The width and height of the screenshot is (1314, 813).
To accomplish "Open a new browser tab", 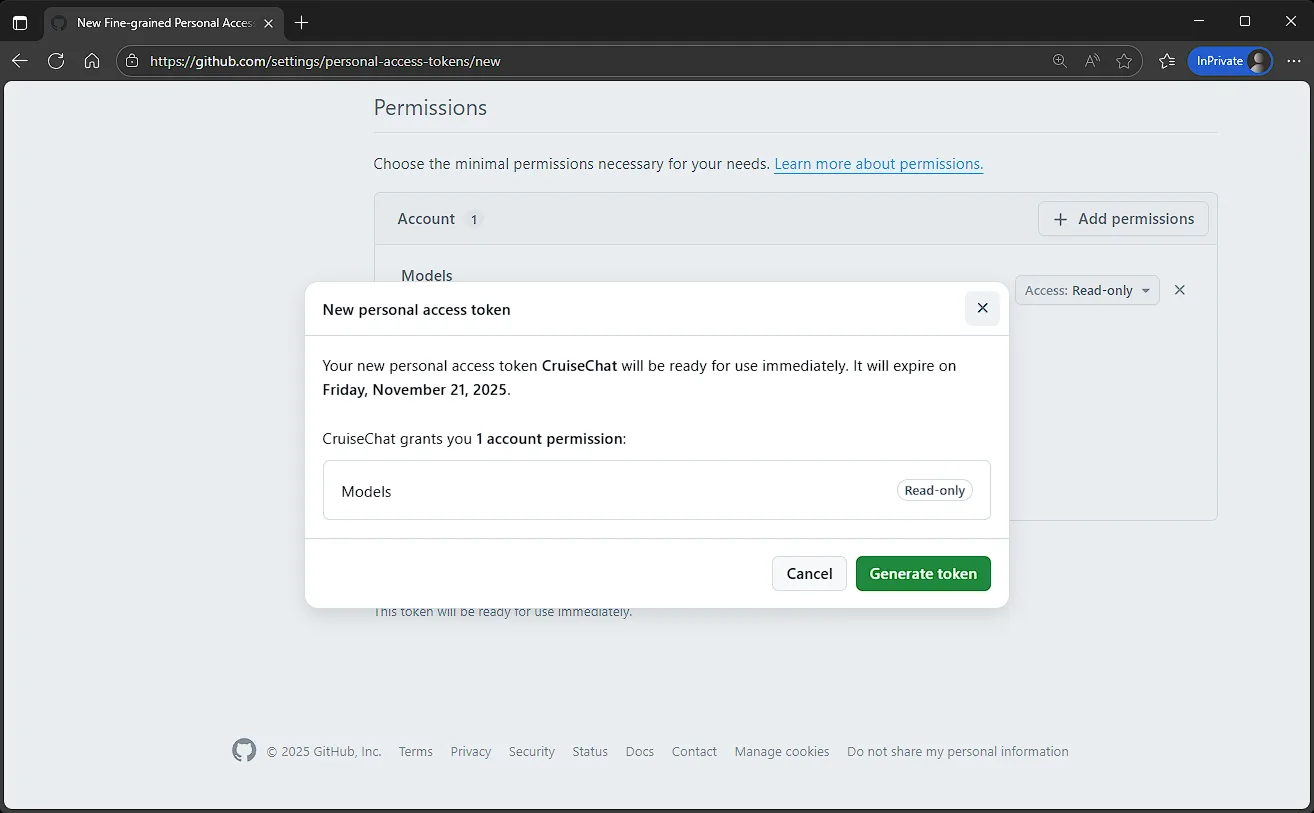I will coord(302,22).
